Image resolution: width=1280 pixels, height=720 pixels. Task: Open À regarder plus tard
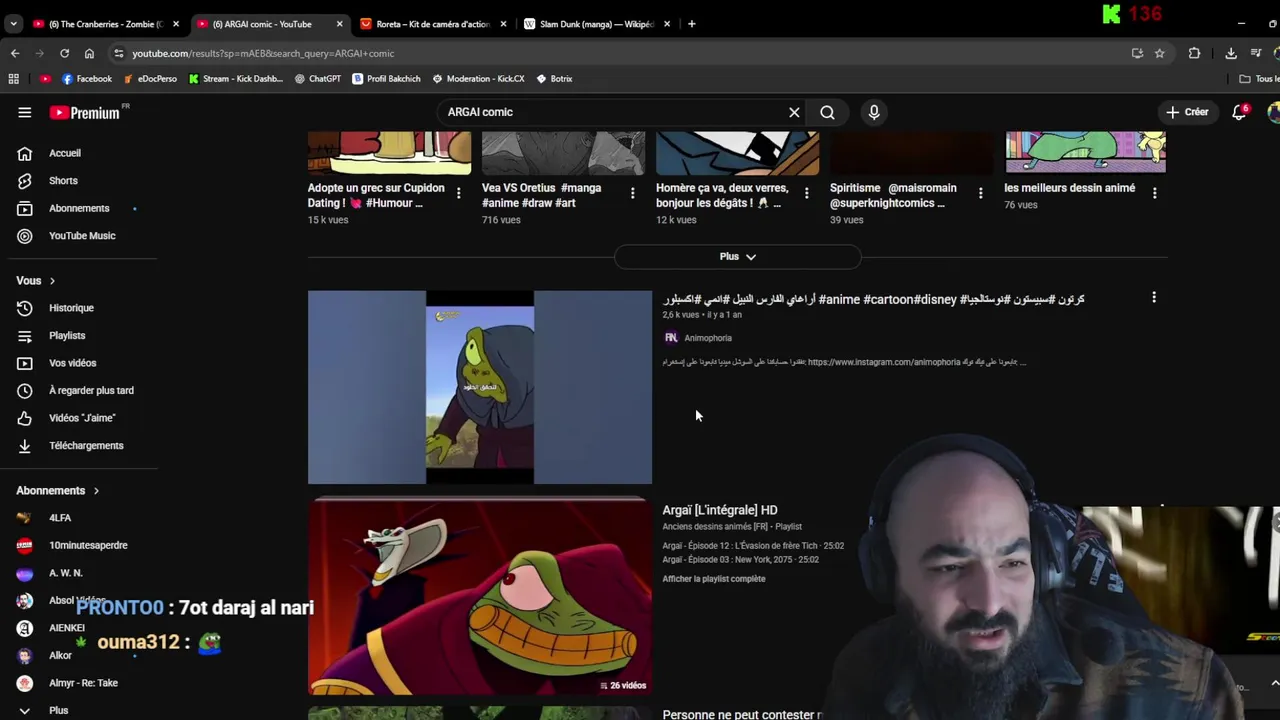pos(91,391)
